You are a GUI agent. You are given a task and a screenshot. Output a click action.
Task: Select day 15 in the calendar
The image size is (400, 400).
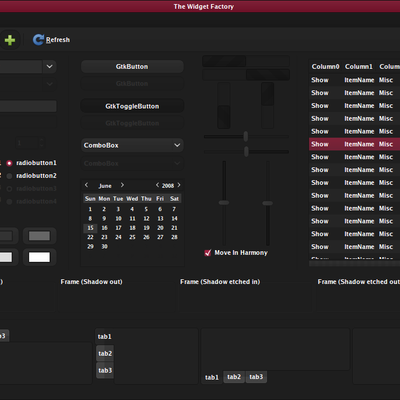pyautogui.click(x=90, y=228)
